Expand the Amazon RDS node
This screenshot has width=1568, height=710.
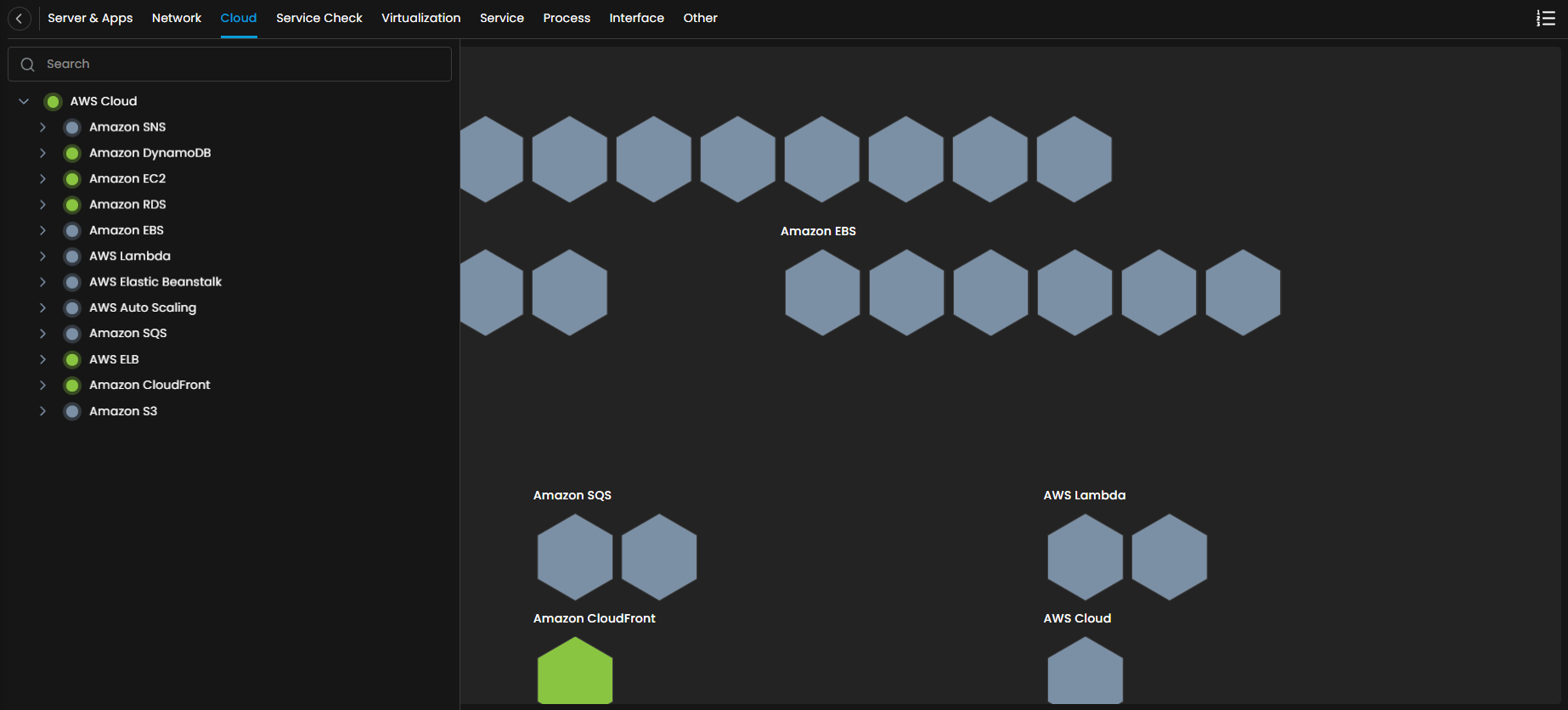(x=42, y=205)
